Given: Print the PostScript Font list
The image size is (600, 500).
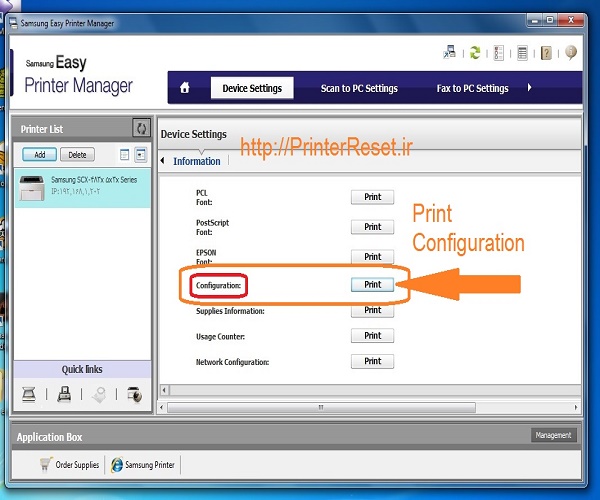Looking at the screenshot, I should click(372, 227).
